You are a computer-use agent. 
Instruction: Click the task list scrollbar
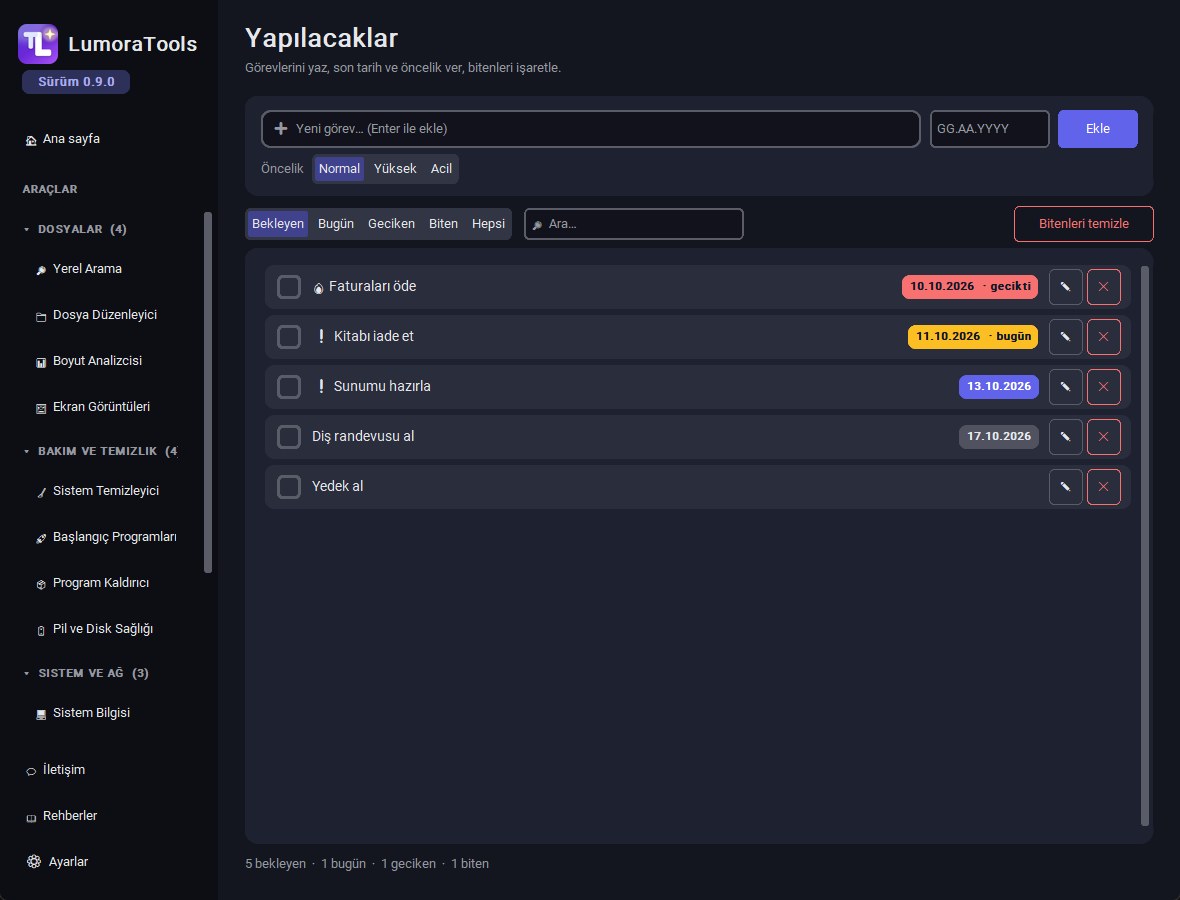1145,546
